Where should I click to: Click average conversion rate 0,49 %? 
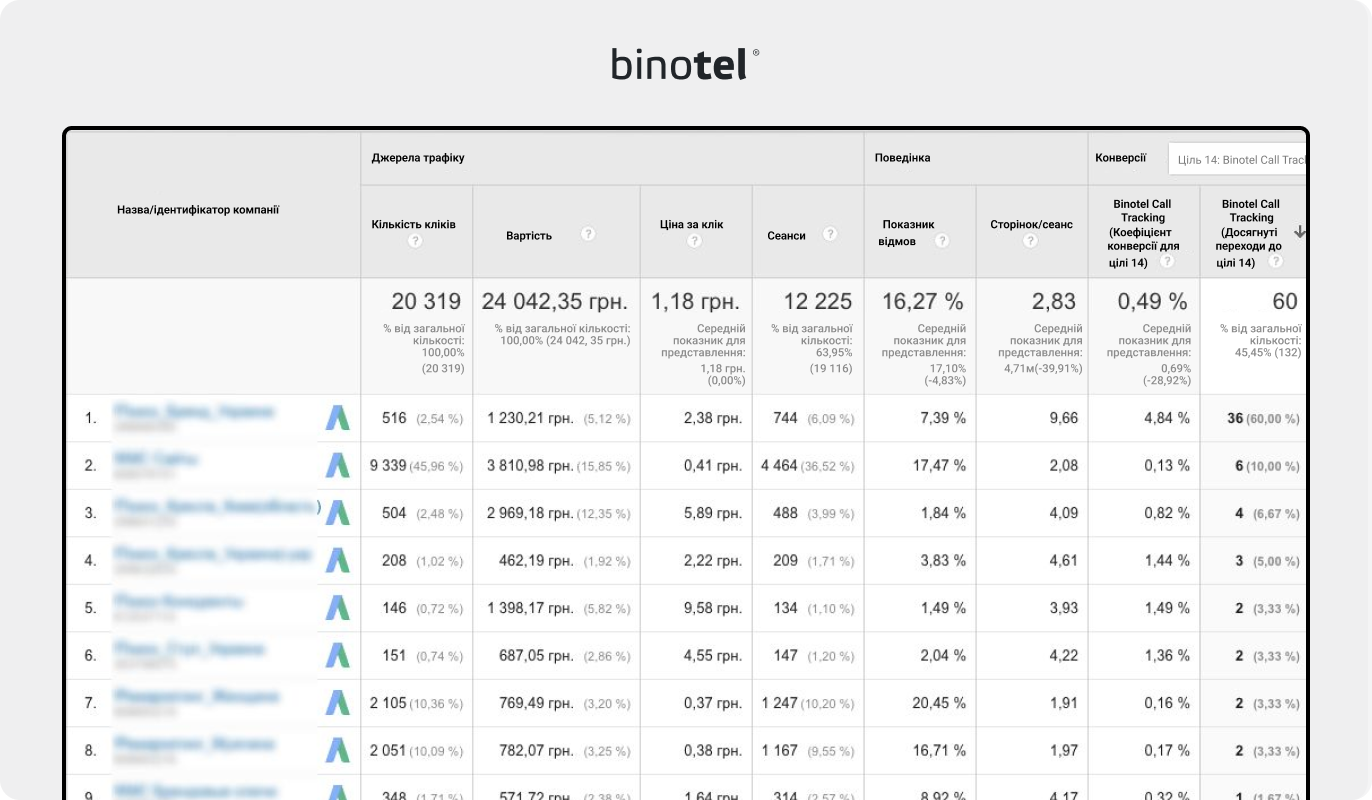point(1152,301)
